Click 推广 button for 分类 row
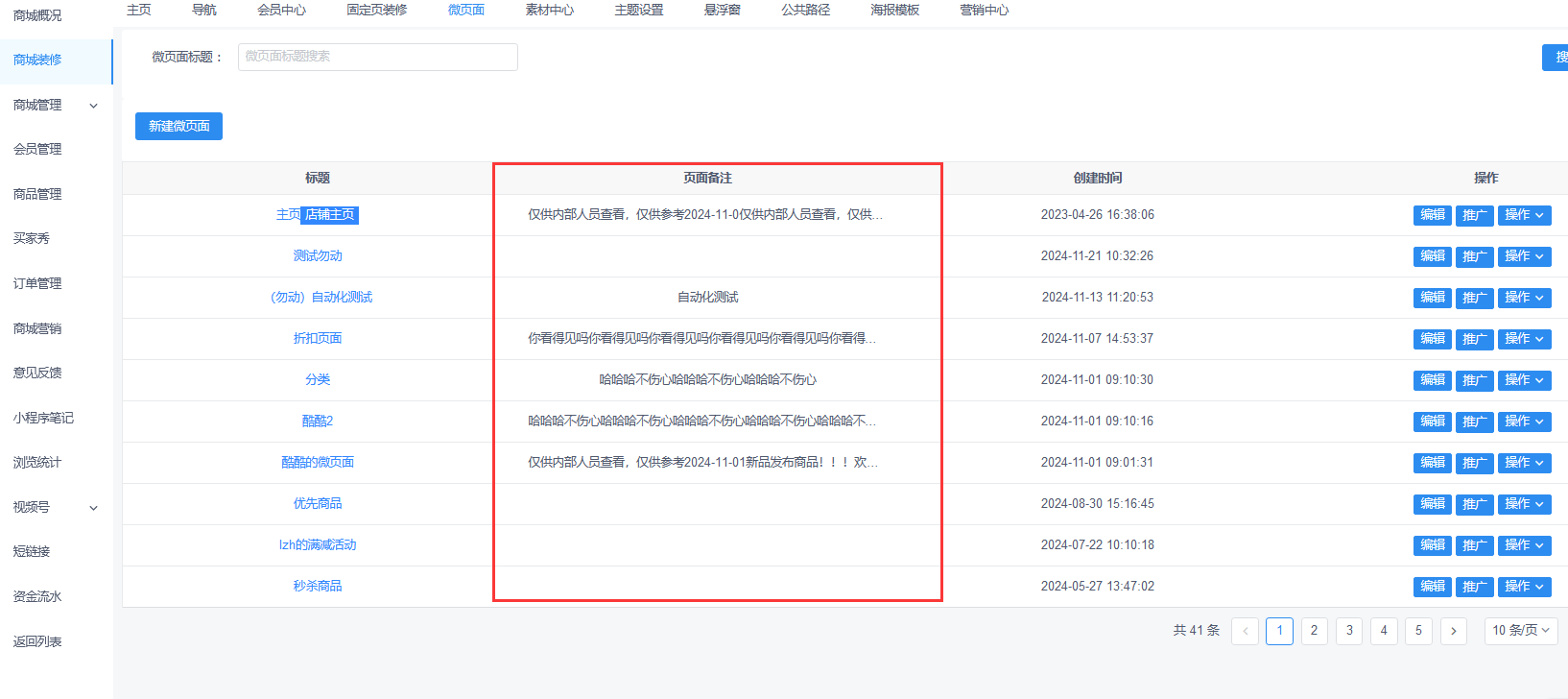Viewport: 1568px width, 699px height. click(1474, 380)
